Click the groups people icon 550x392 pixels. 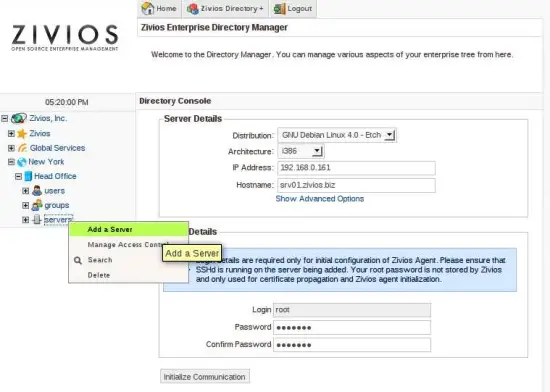(x=37, y=205)
